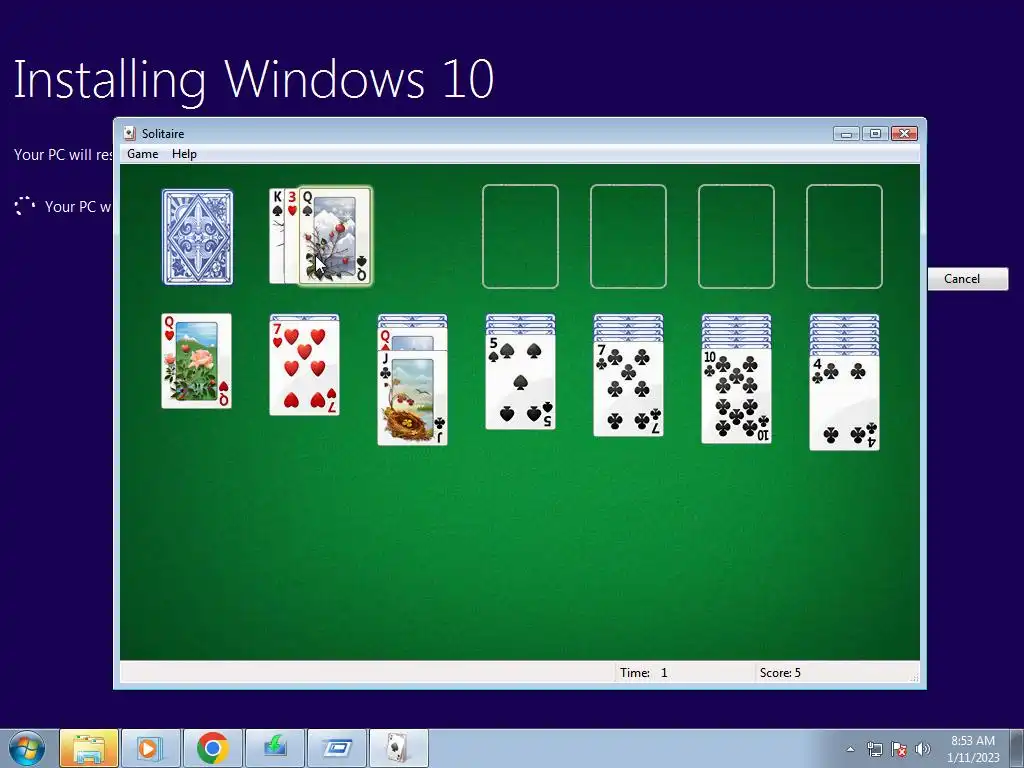Open the Action Center flag icon
1024x768 pixels.
899,749
